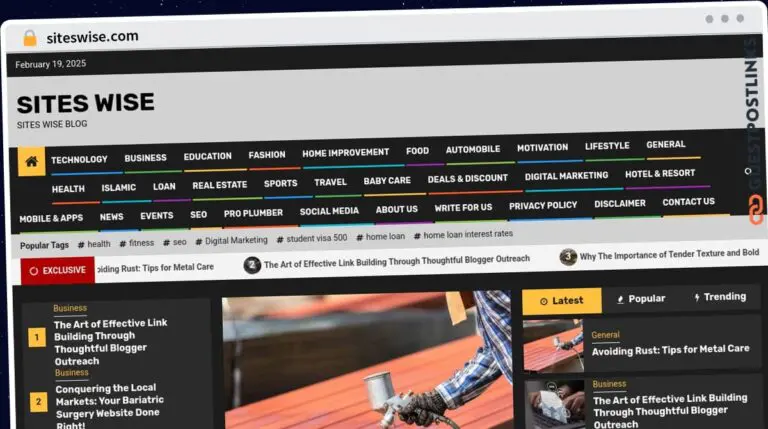Click the yellow number 1 post badge
Viewport: 768px width, 429px height.
coord(37,338)
